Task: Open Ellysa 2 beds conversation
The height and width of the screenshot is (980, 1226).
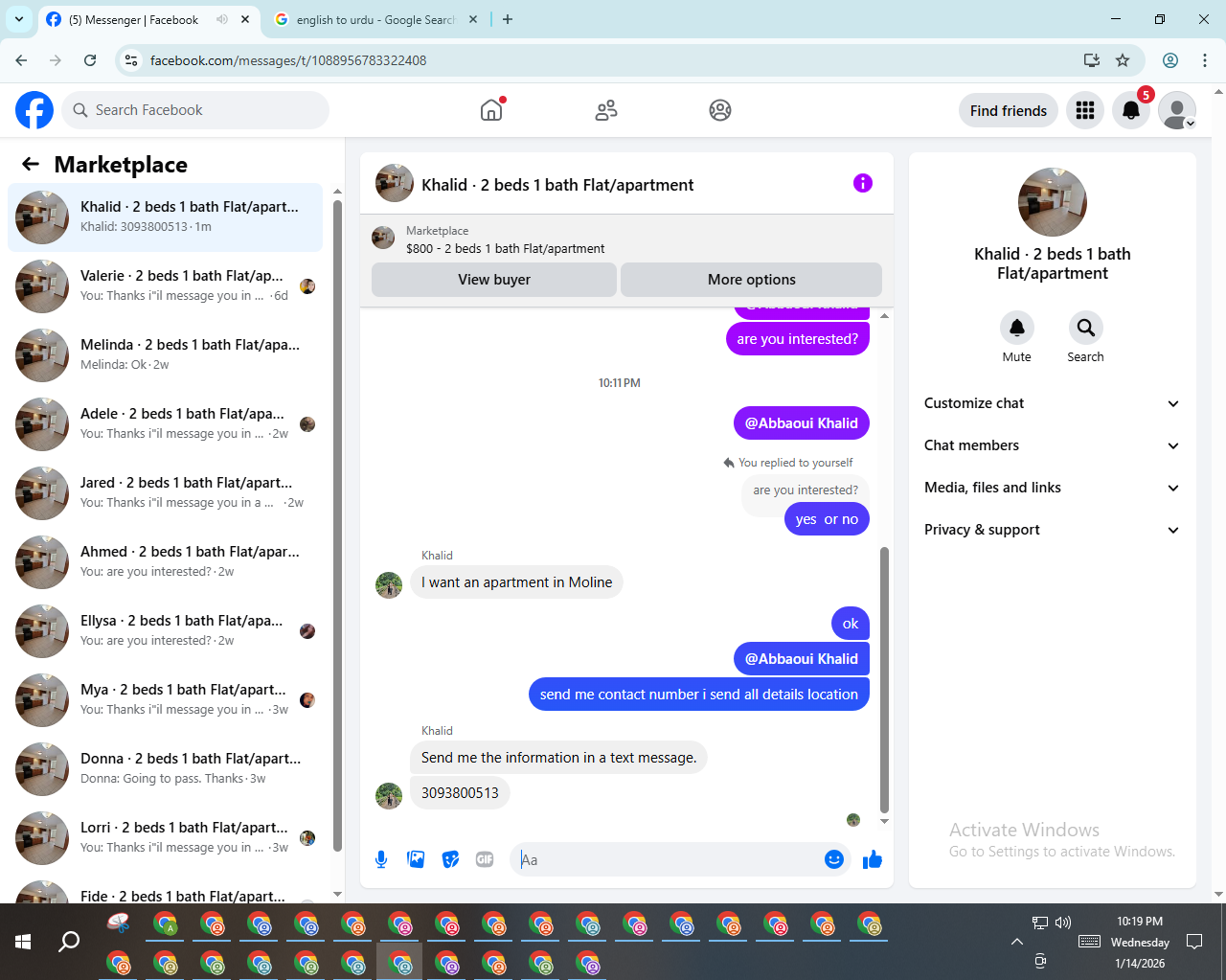Action: (x=166, y=631)
